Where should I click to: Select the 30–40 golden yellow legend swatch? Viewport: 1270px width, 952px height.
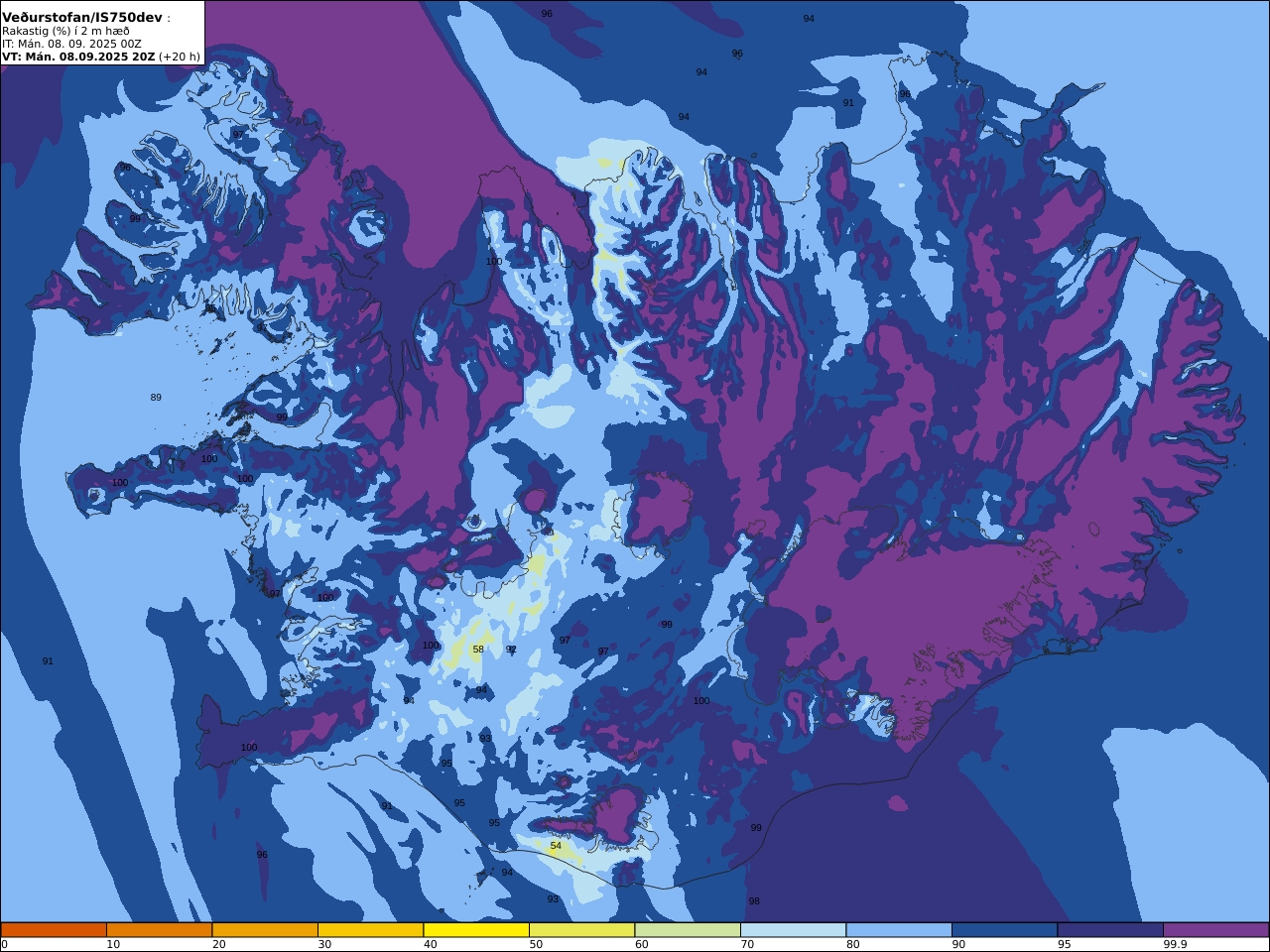370,930
